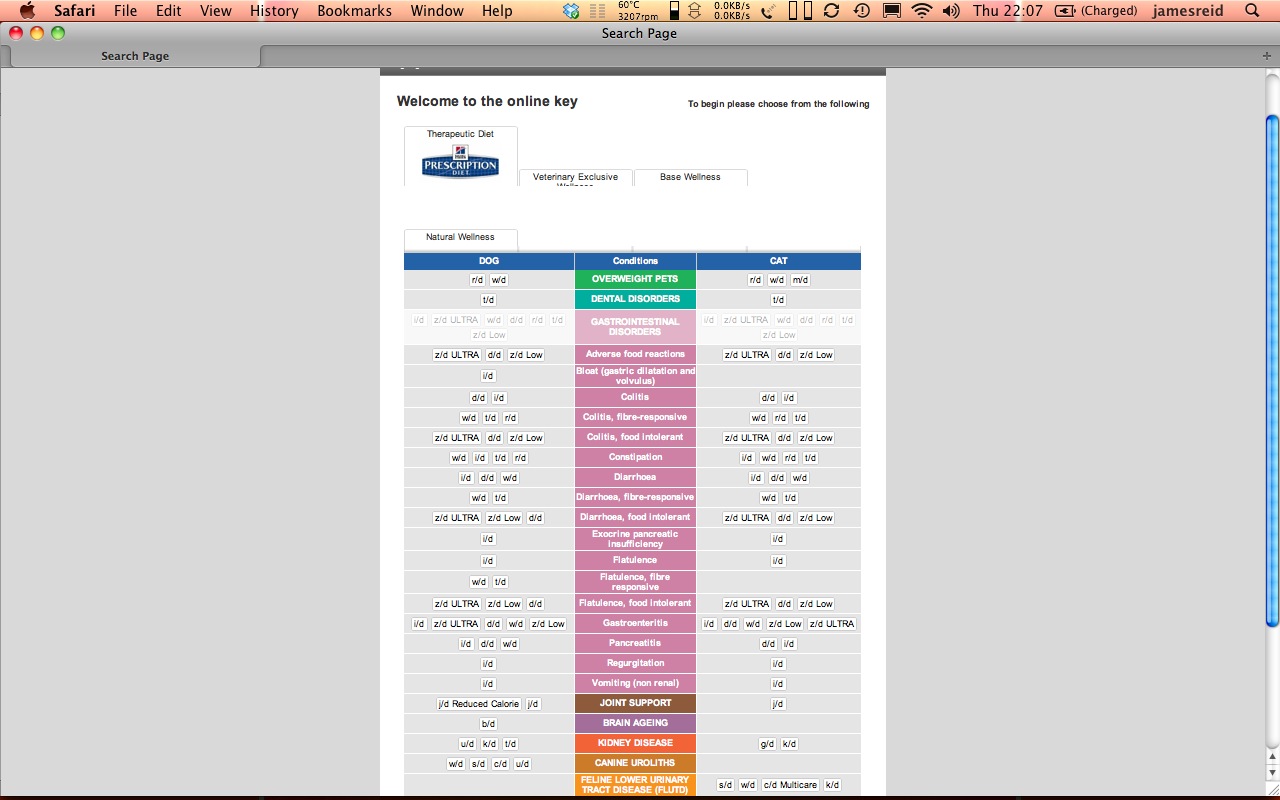Select the Gastroenteritis condition
The image size is (1280, 800).
tap(635, 623)
